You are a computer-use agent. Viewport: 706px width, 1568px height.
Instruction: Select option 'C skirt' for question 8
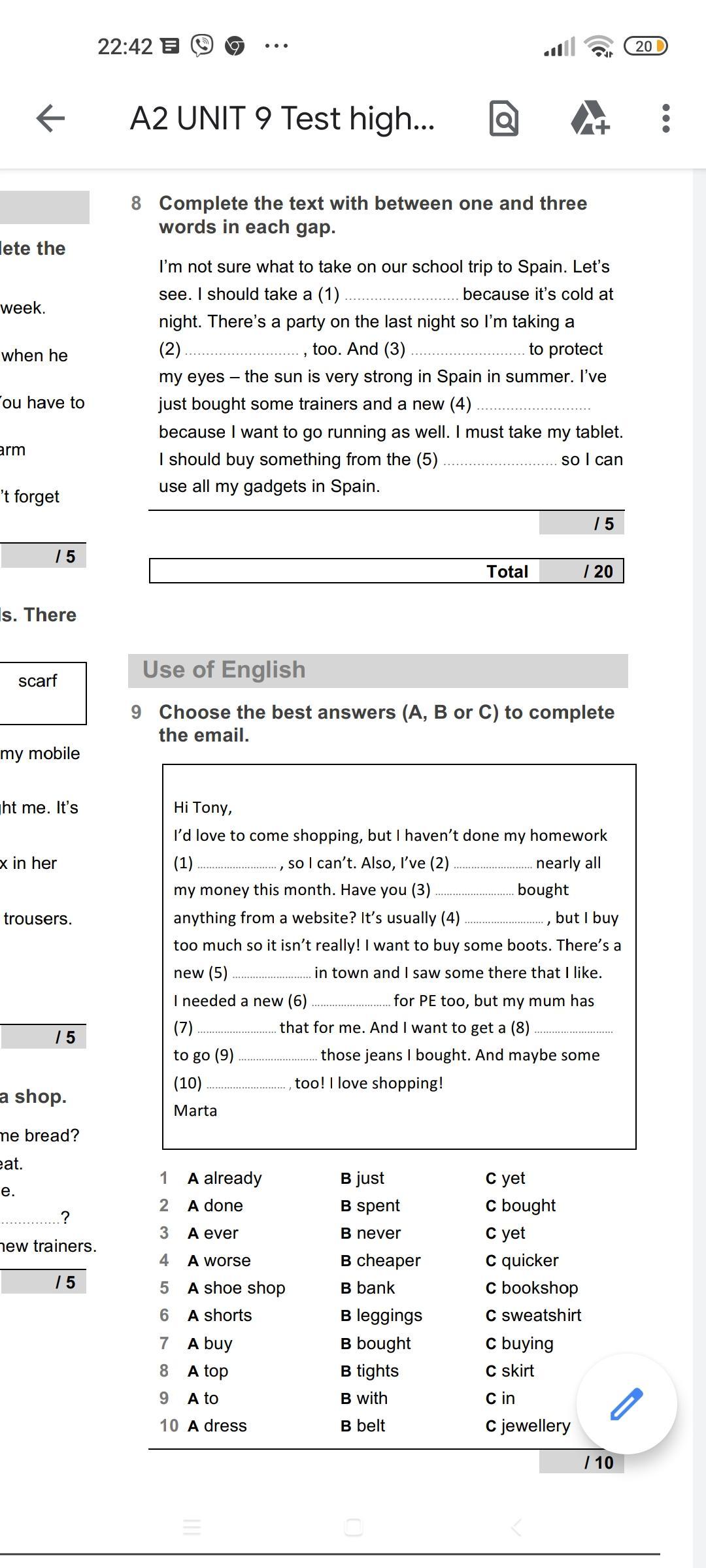pos(510,1371)
